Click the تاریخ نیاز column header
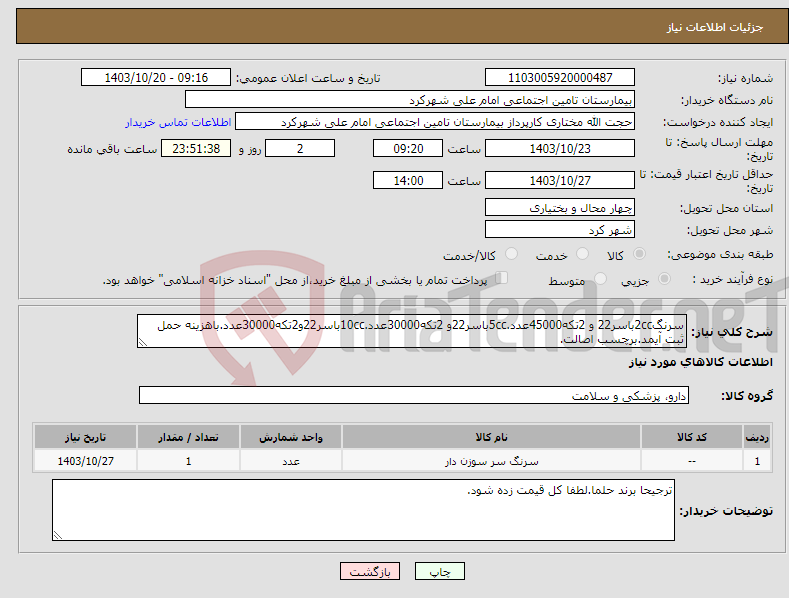789x598 pixels. [86, 437]
